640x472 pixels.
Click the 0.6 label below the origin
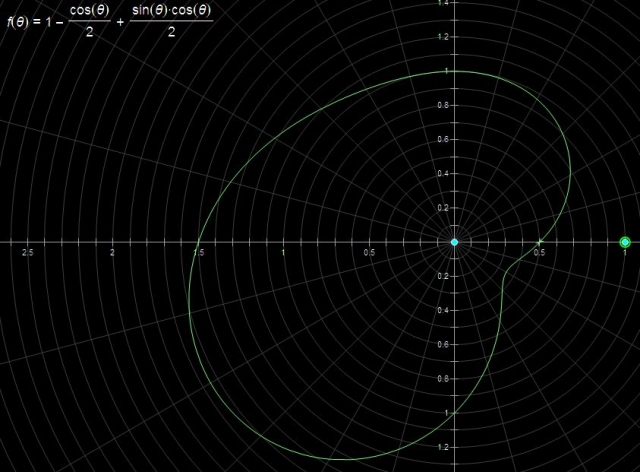click(x=442, y=345)
